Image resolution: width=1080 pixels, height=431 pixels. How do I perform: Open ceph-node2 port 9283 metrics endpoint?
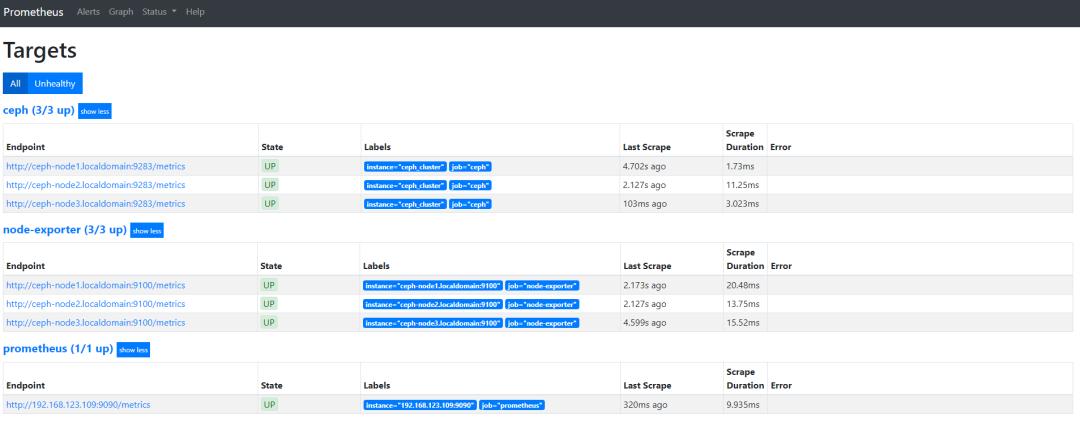[x=96, y=185]
